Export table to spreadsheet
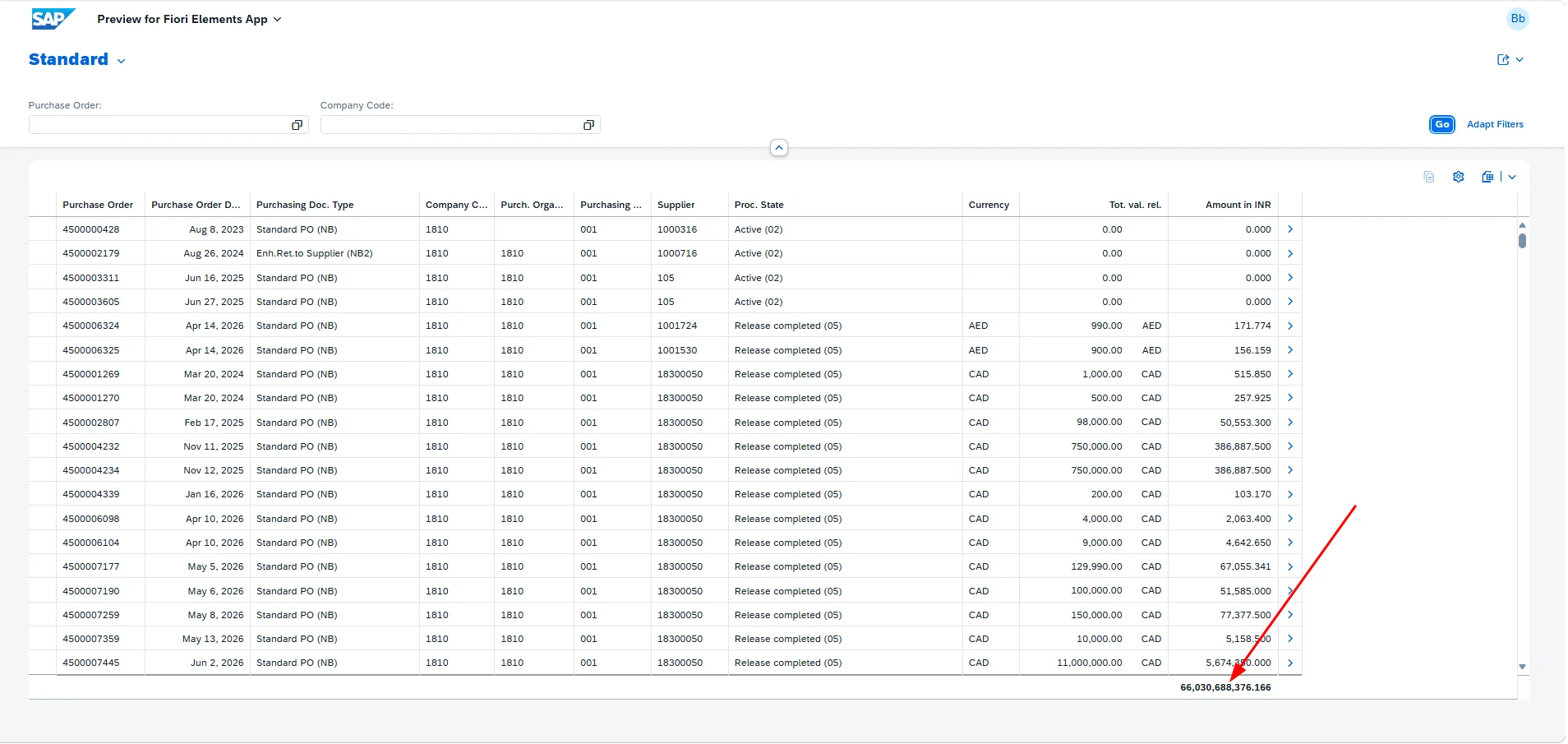1568x744 pixels. [1487, 177]
